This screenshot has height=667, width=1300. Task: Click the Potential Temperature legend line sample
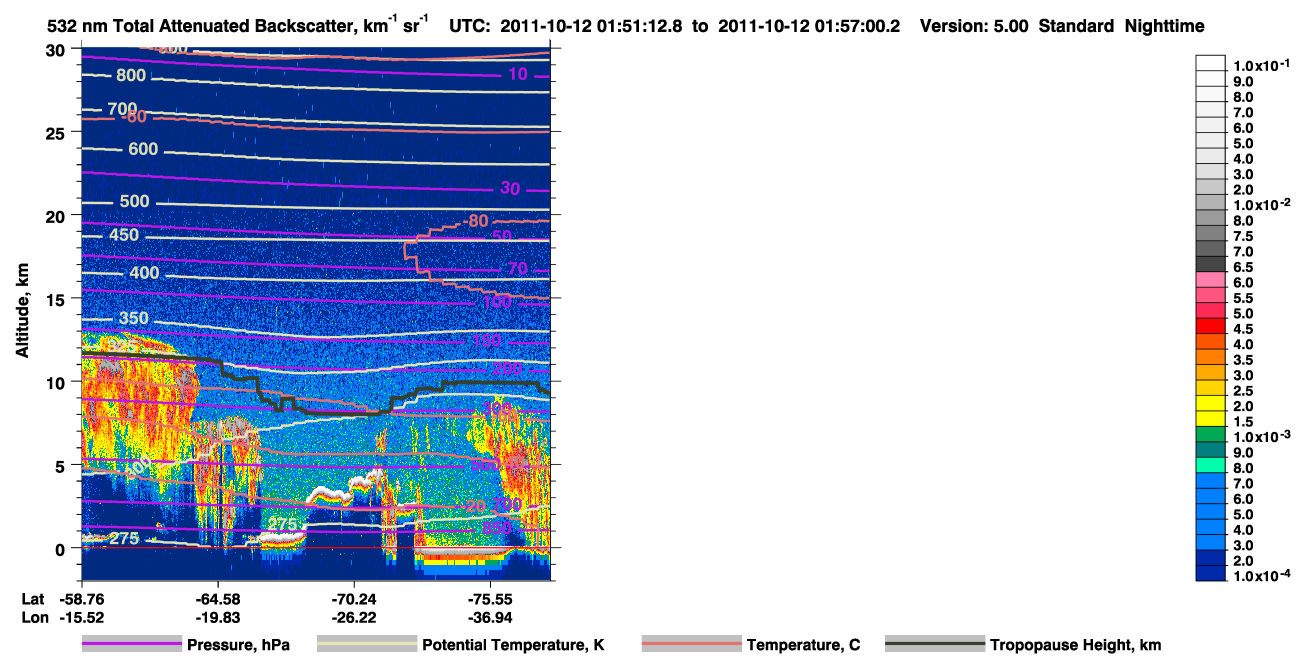pyautogui.click(x=367, y=645)
